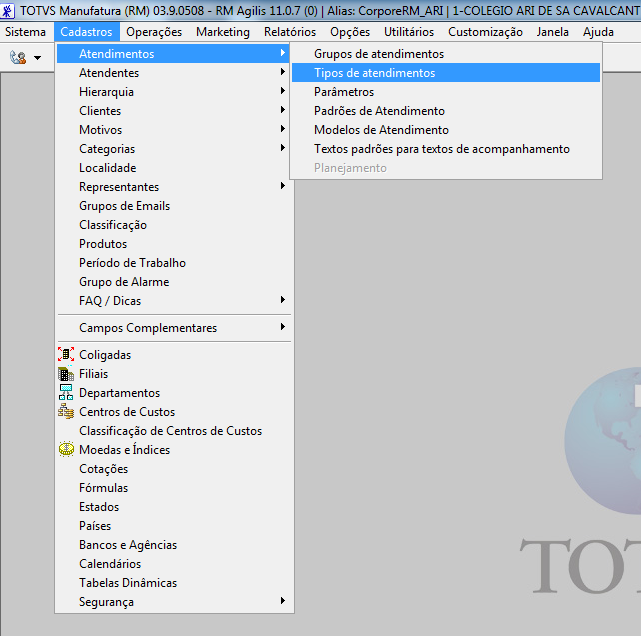Open the Janela menu

[553, 32]
